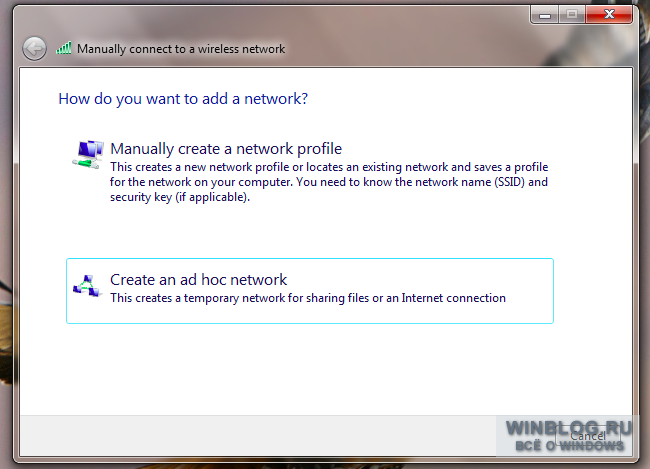
Task: Choose Manually create a network profile
Action: pyautogui.click(x=310, y=172)
